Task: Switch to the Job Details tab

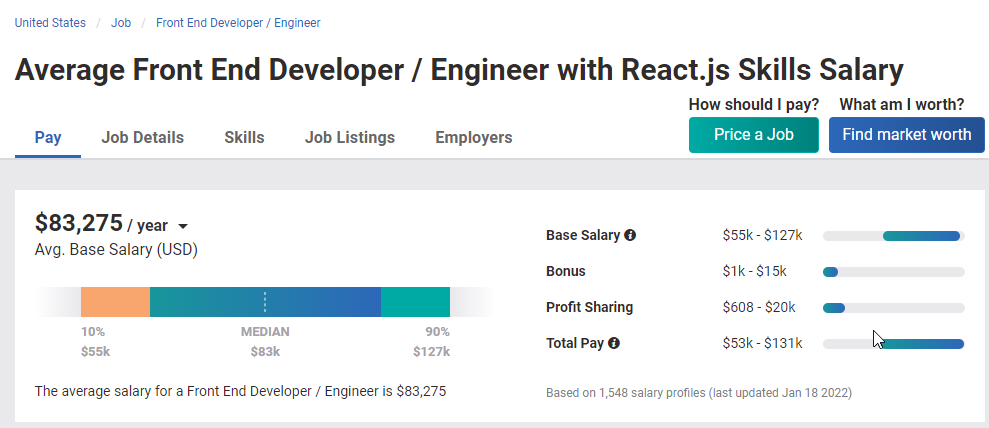Action: [x=143, y=137]
